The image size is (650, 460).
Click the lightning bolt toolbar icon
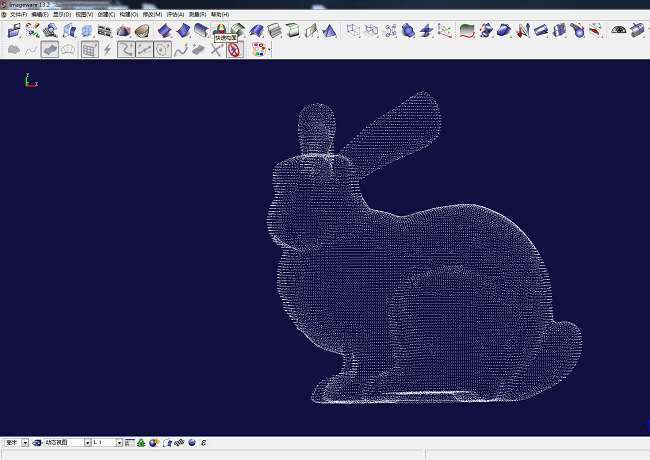coord(107,49)
